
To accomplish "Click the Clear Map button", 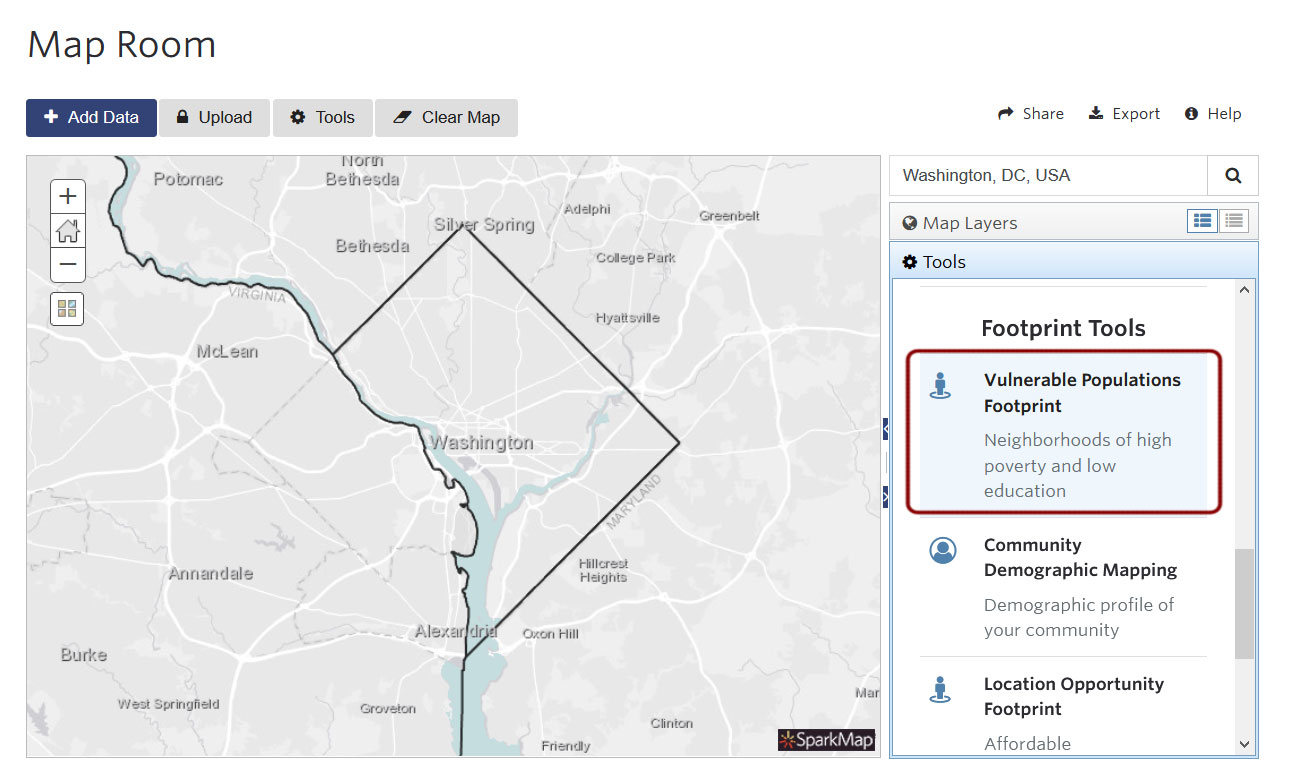I will point(446,117).
